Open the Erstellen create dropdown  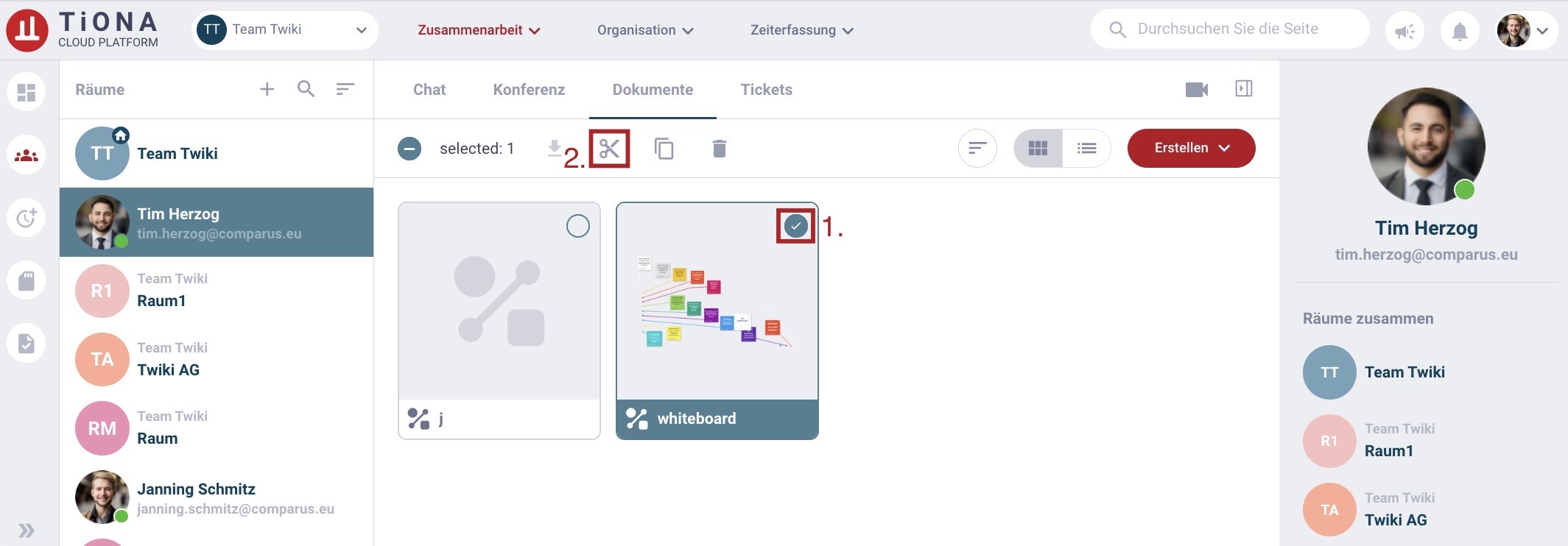1192,148
